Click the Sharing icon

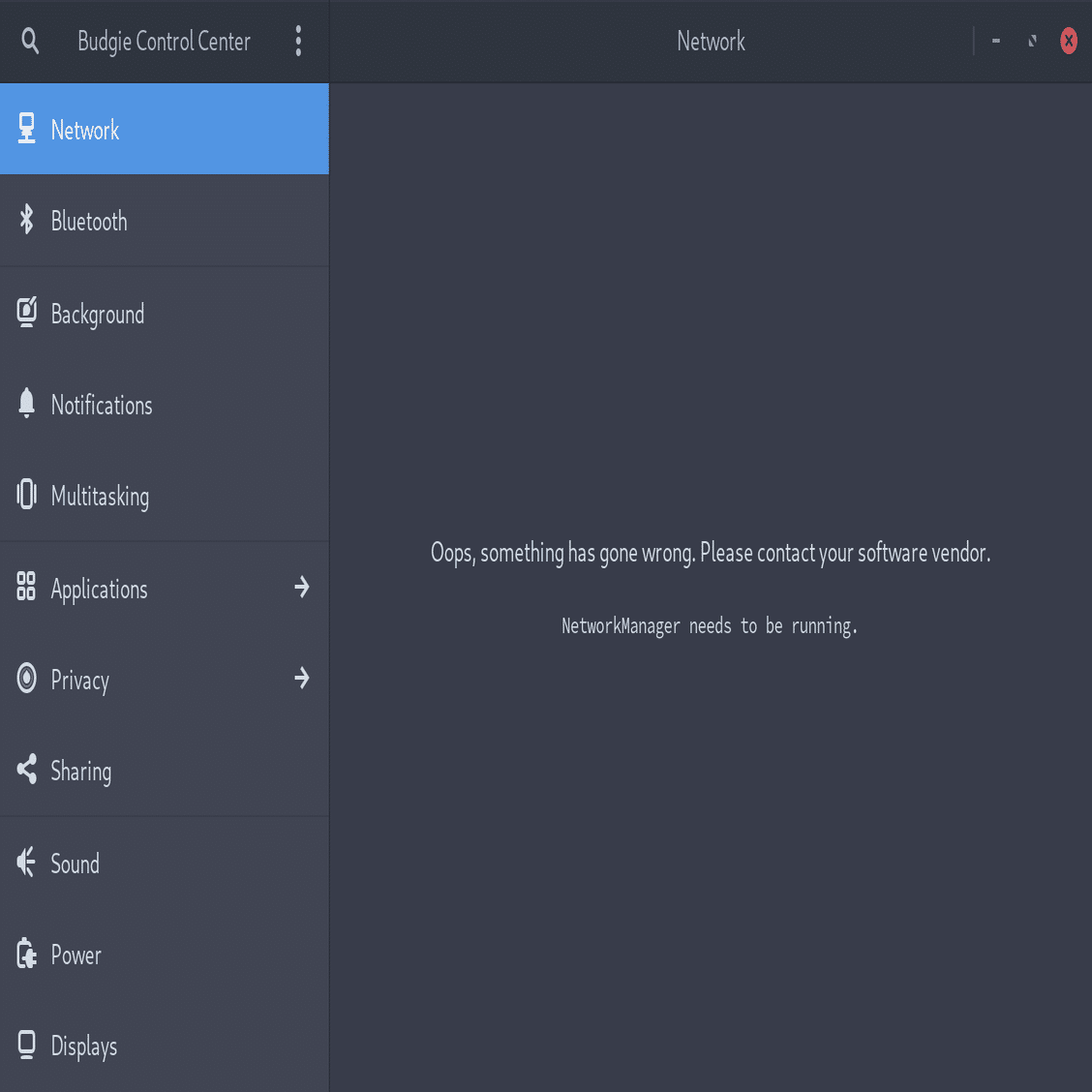[27, 770]
